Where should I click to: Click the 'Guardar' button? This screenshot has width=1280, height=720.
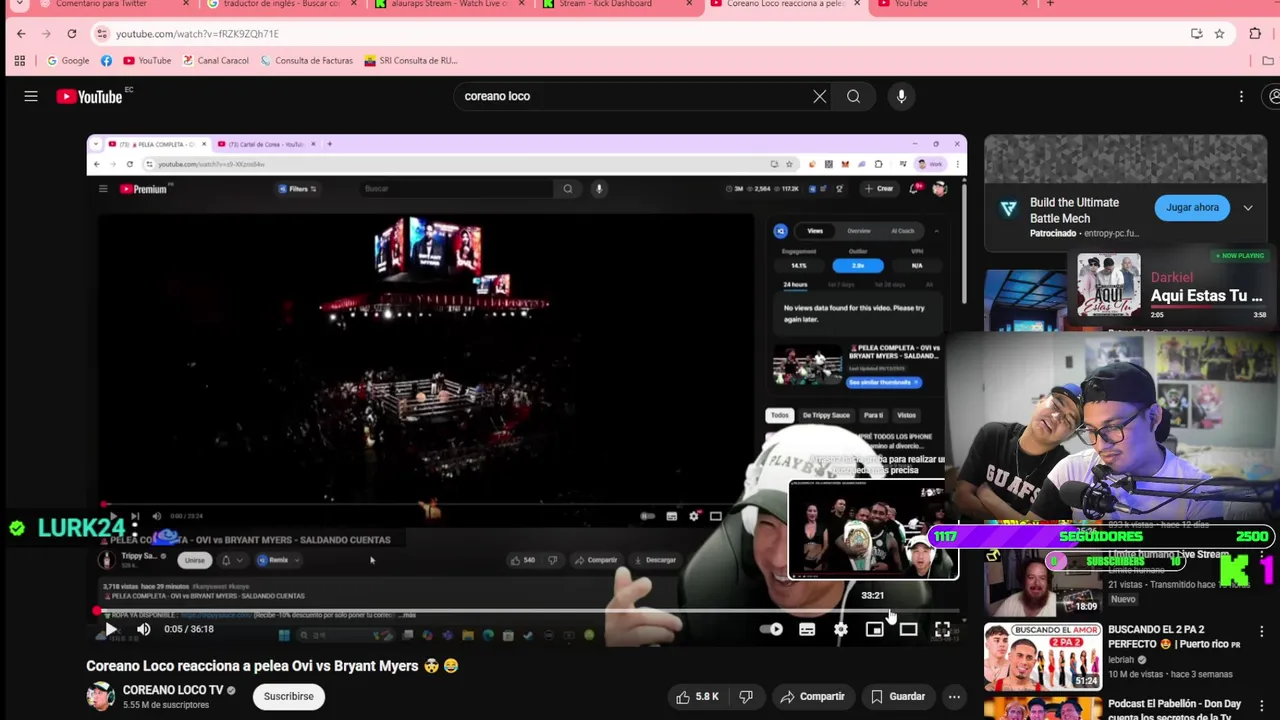pyautogui.click(x=897, y=697)
